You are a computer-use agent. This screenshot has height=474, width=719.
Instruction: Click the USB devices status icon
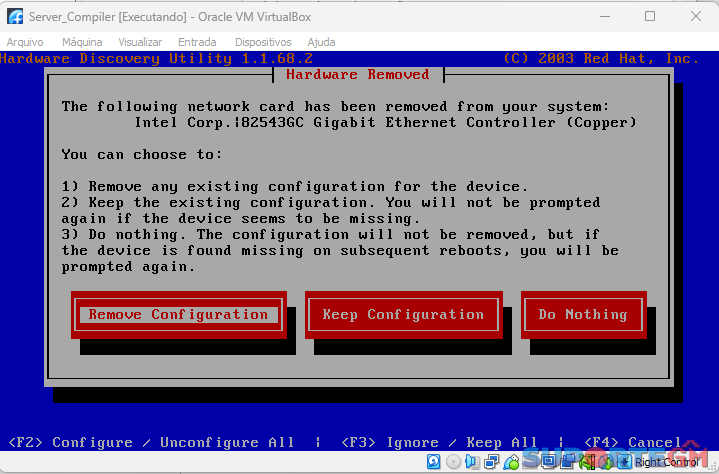coord(512,462)
